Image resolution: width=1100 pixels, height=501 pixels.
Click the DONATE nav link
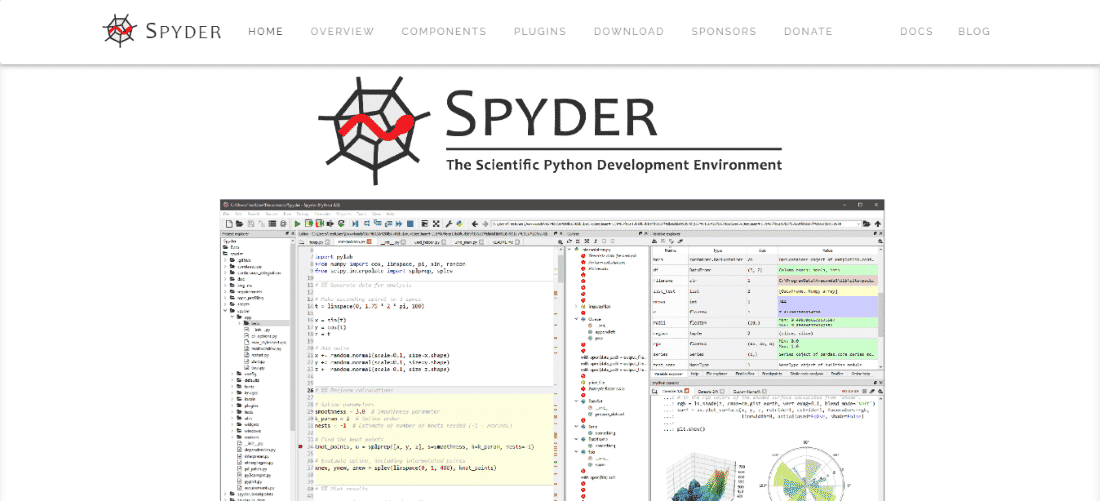[807, 32]
